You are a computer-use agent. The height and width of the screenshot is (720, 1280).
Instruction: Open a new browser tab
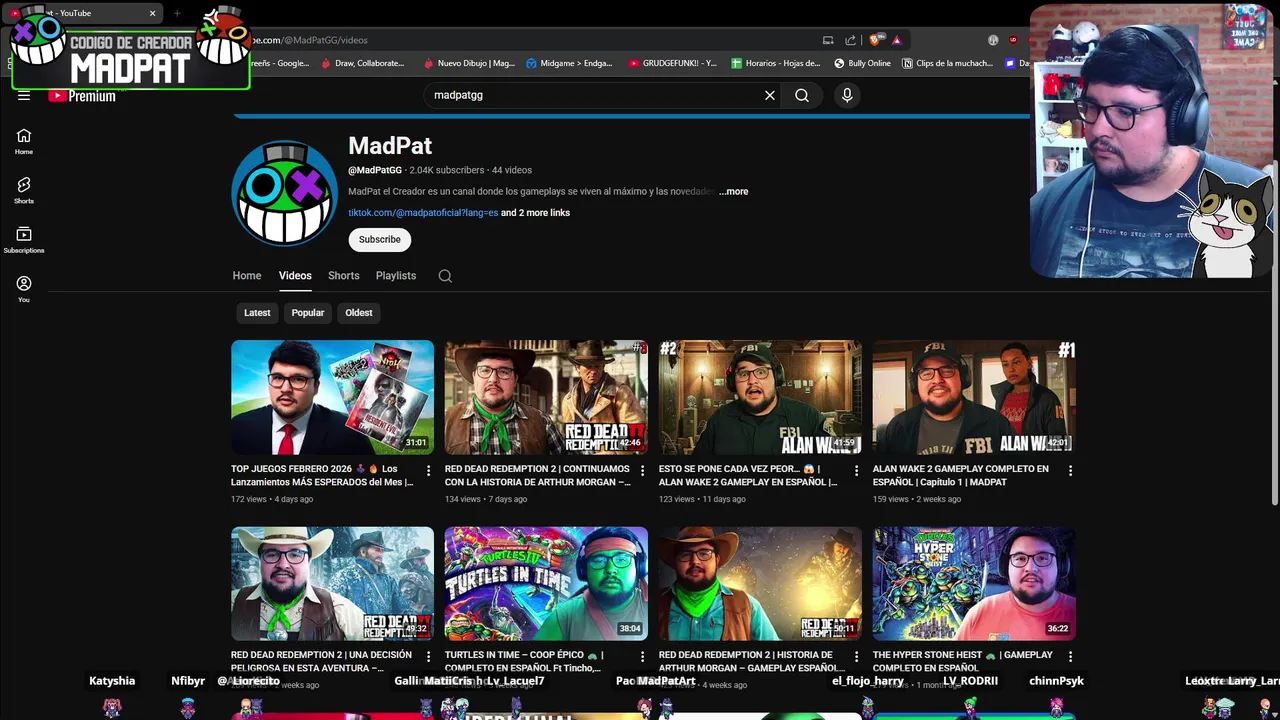pos(177,13)
